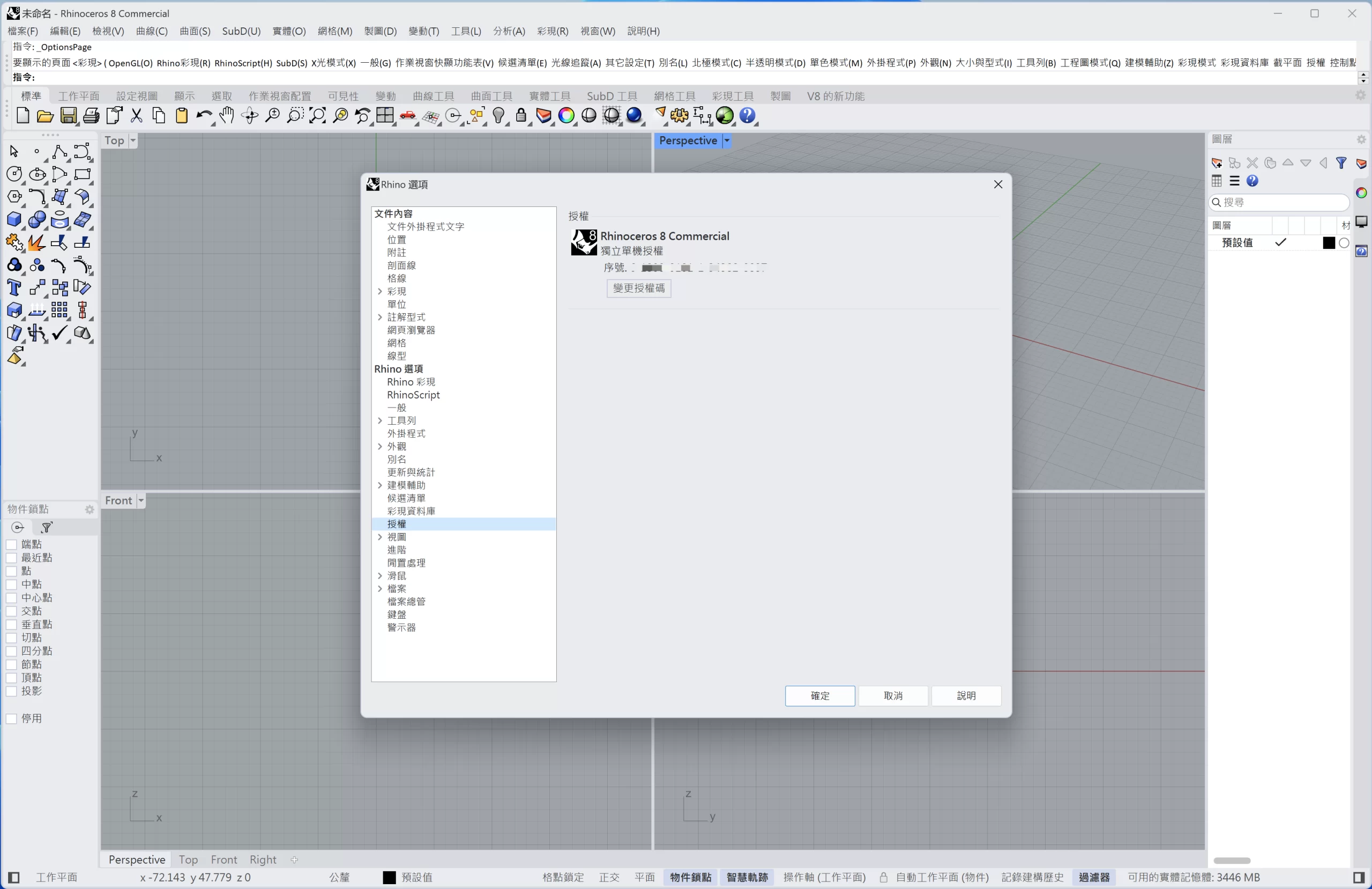Select the Pan hand tool icon
This screenshot has width=1372, height=889.
[x=227, y=116]
